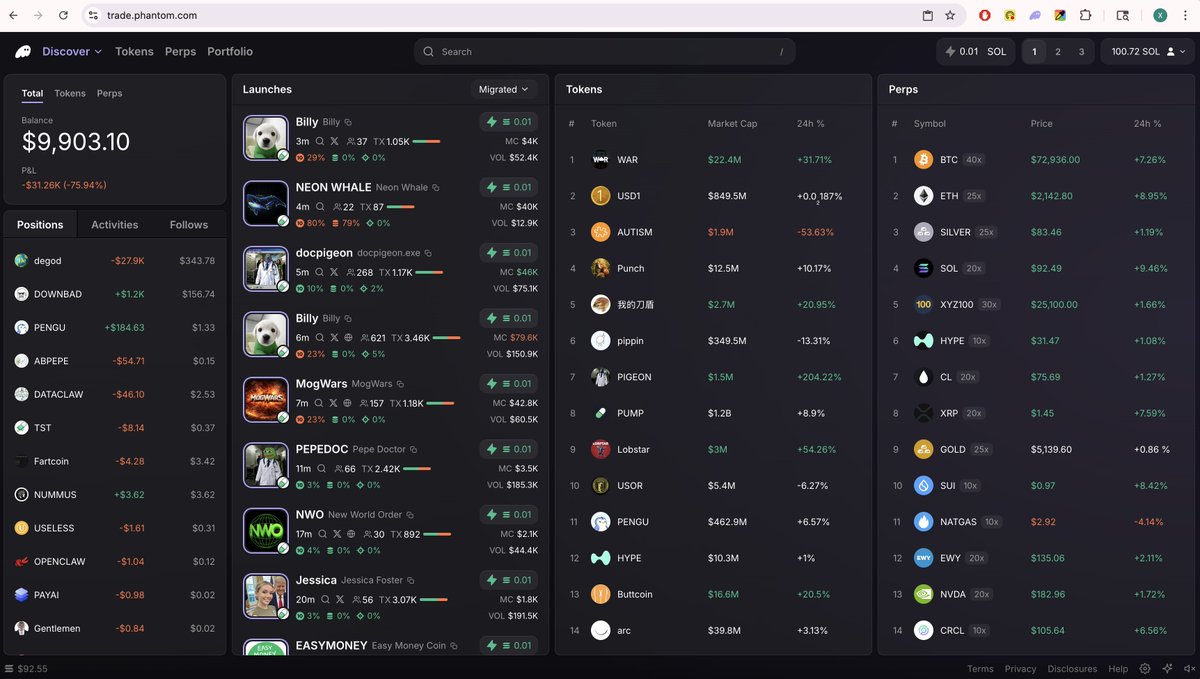The width and height of the screenshot is (1200, 679).
Task: Click the red adblocker extension icon
Action: [985, 16]
